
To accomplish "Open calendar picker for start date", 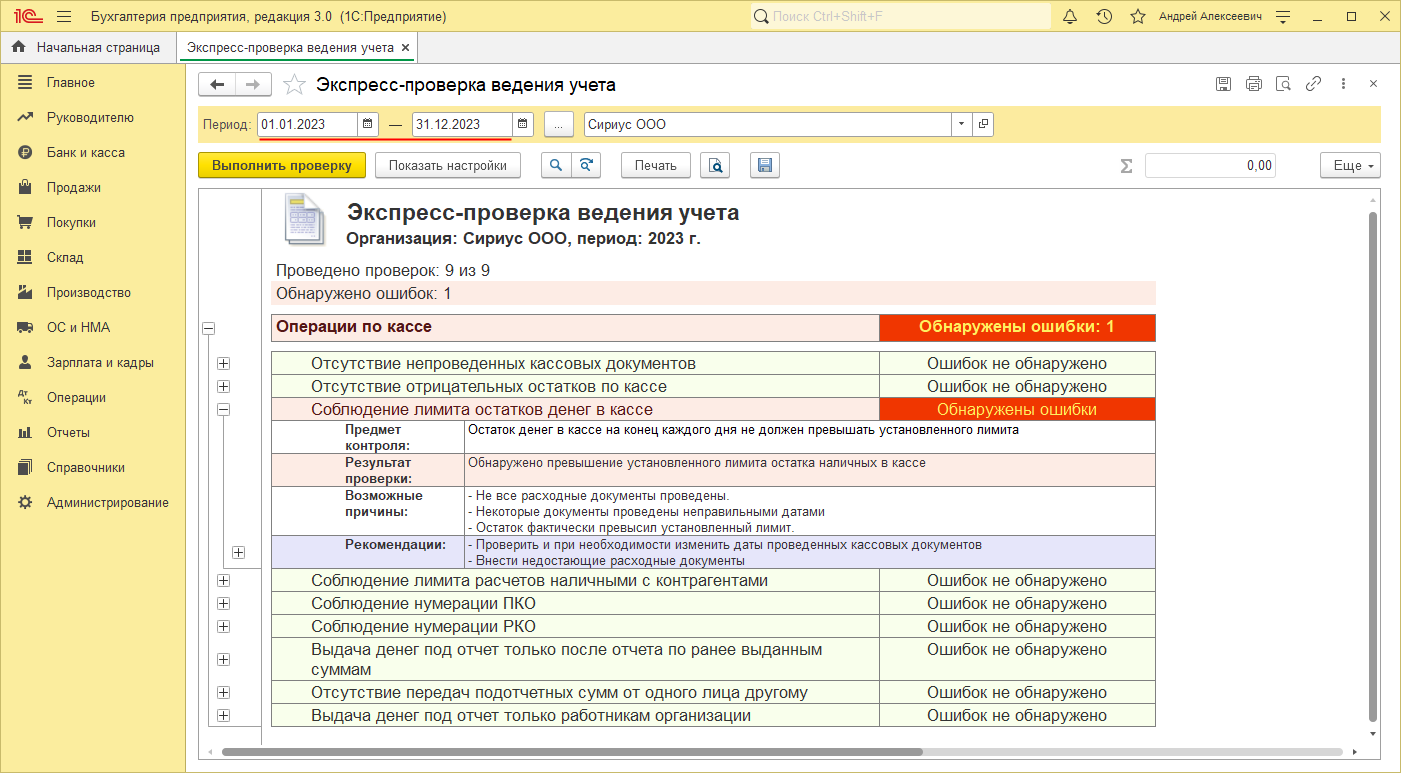I will pos(368,124).
